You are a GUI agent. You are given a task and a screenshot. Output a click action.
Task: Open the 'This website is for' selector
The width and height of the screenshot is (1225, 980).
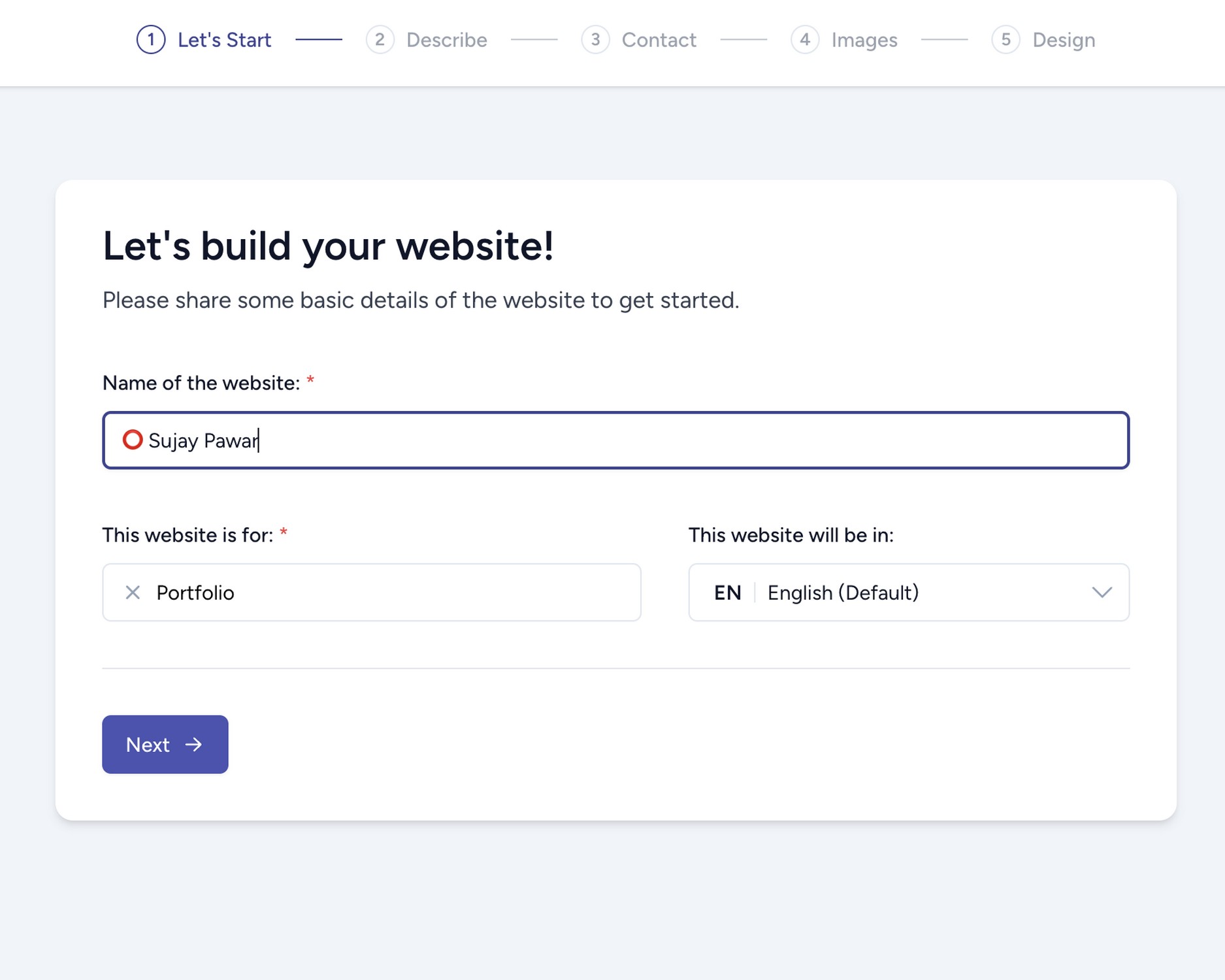pyautogui.click(x=371, y=592)
